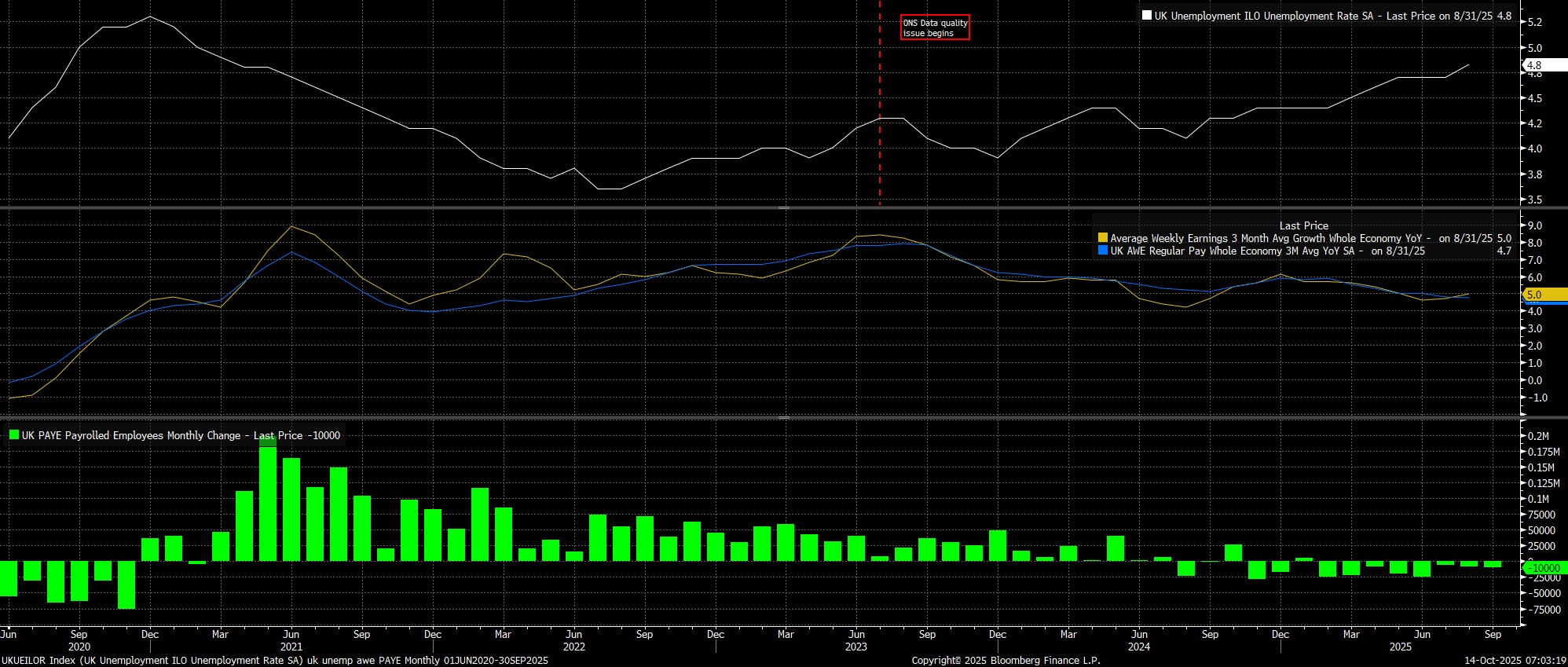Click the 14-Oct-2025 timestamp in the footer
This screenshot has height=667, width=1568.
[x=1515, y=661]
